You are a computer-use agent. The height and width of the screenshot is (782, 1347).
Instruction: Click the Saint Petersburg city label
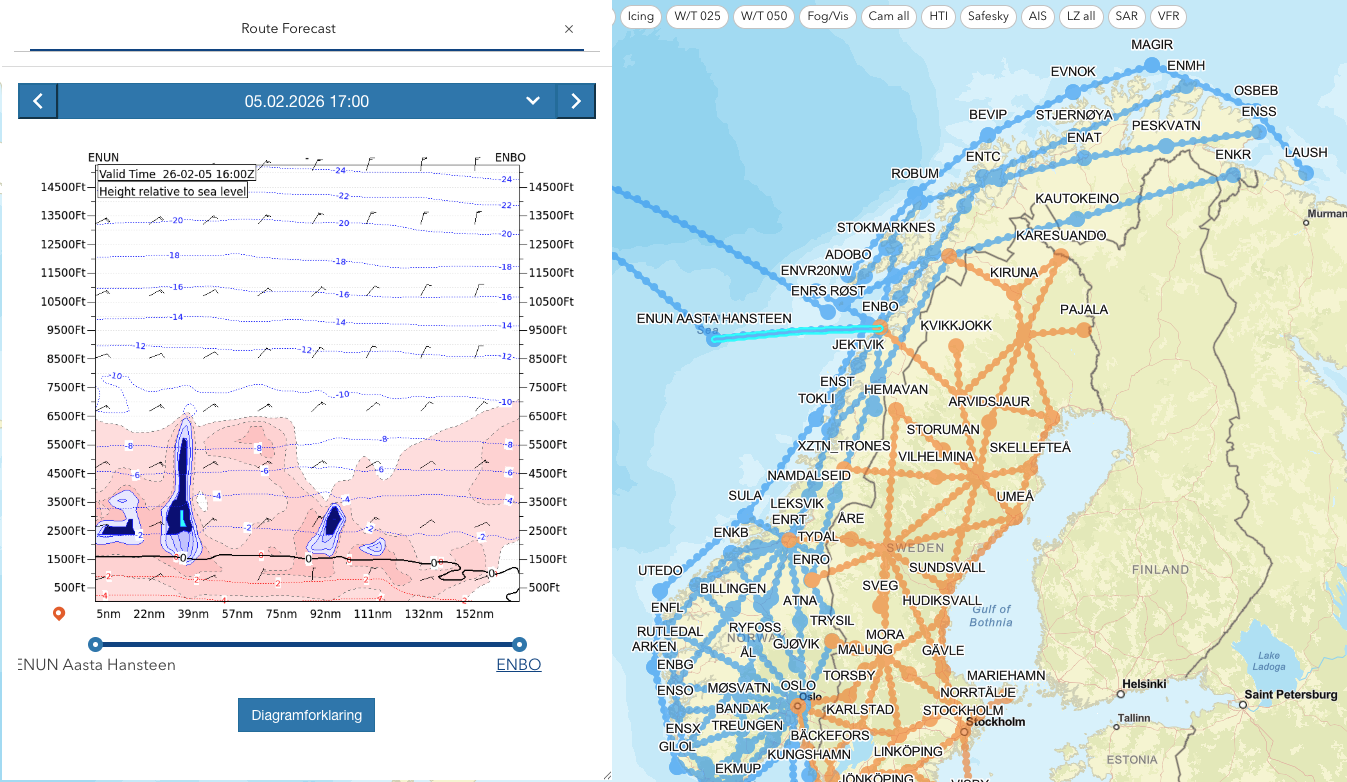click(1291, 695)
